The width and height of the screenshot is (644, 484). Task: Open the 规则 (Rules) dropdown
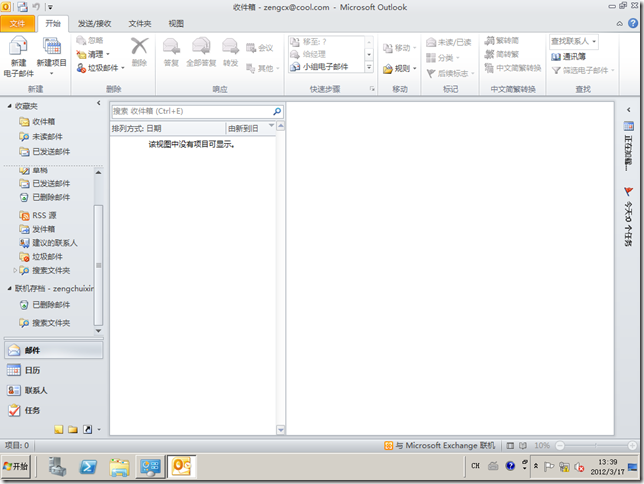coord(402,69)
